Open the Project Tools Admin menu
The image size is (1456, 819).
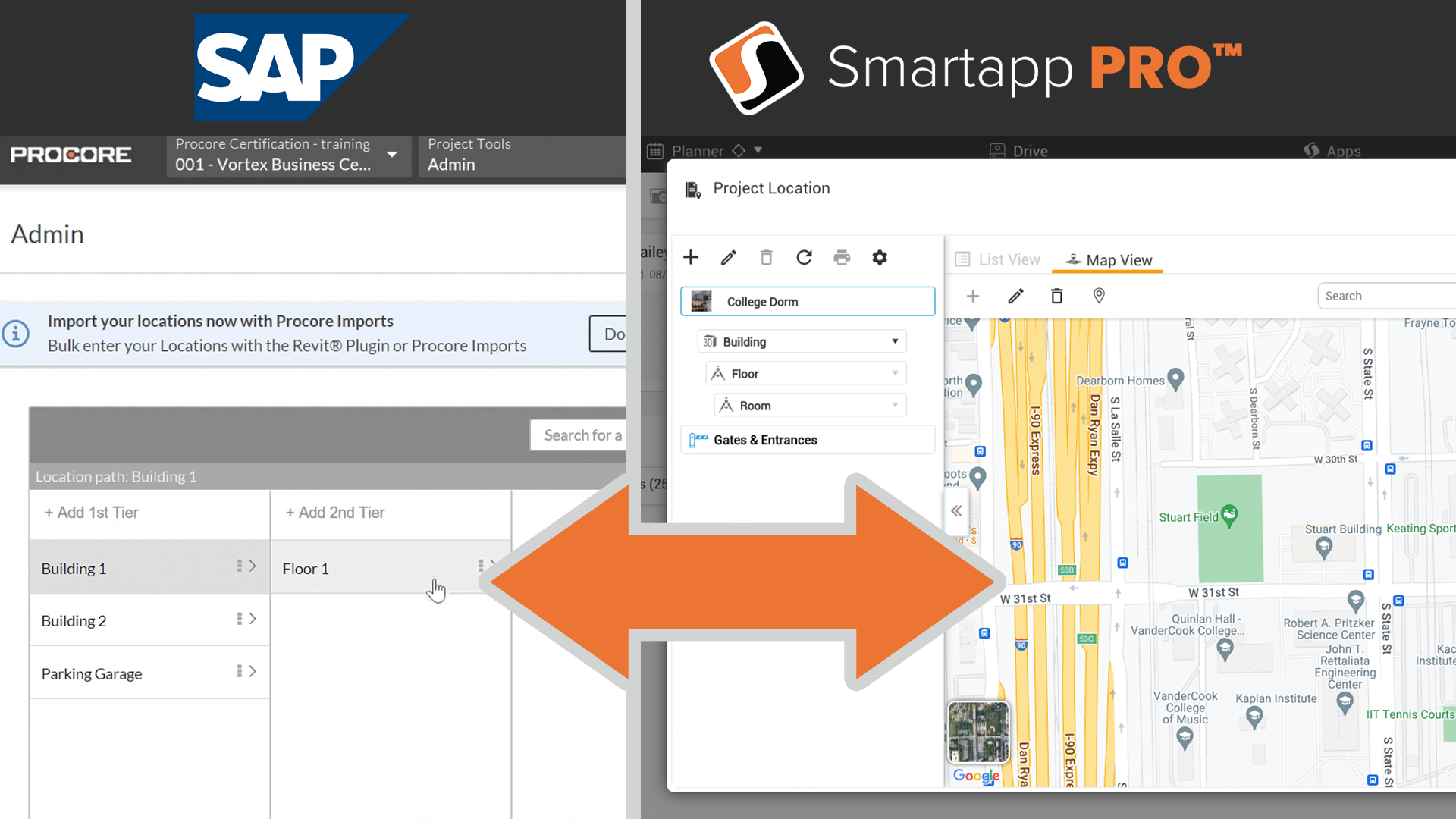coord(522,155)
